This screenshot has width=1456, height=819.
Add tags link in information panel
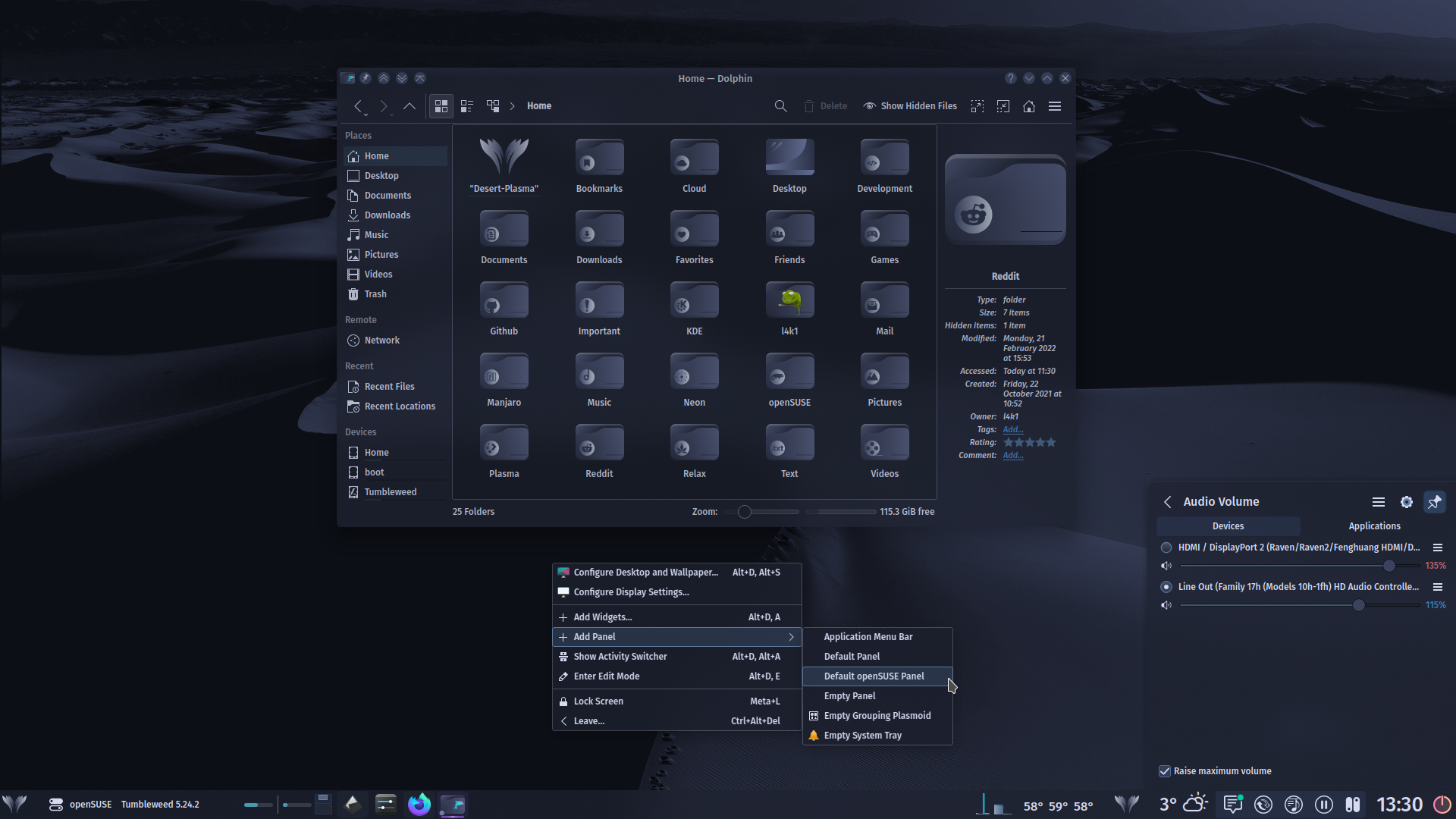tap(1013, 430)
